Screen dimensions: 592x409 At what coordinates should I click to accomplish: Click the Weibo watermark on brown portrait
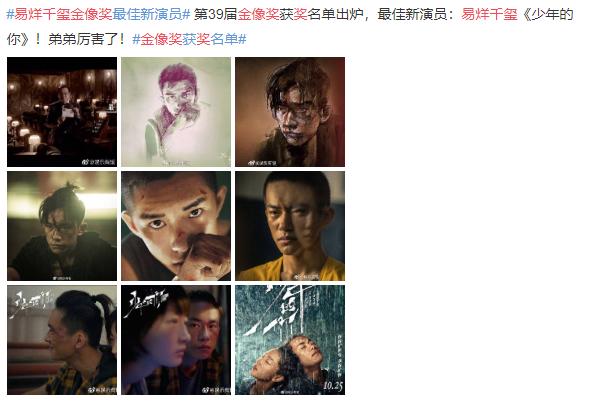(262, 162)
